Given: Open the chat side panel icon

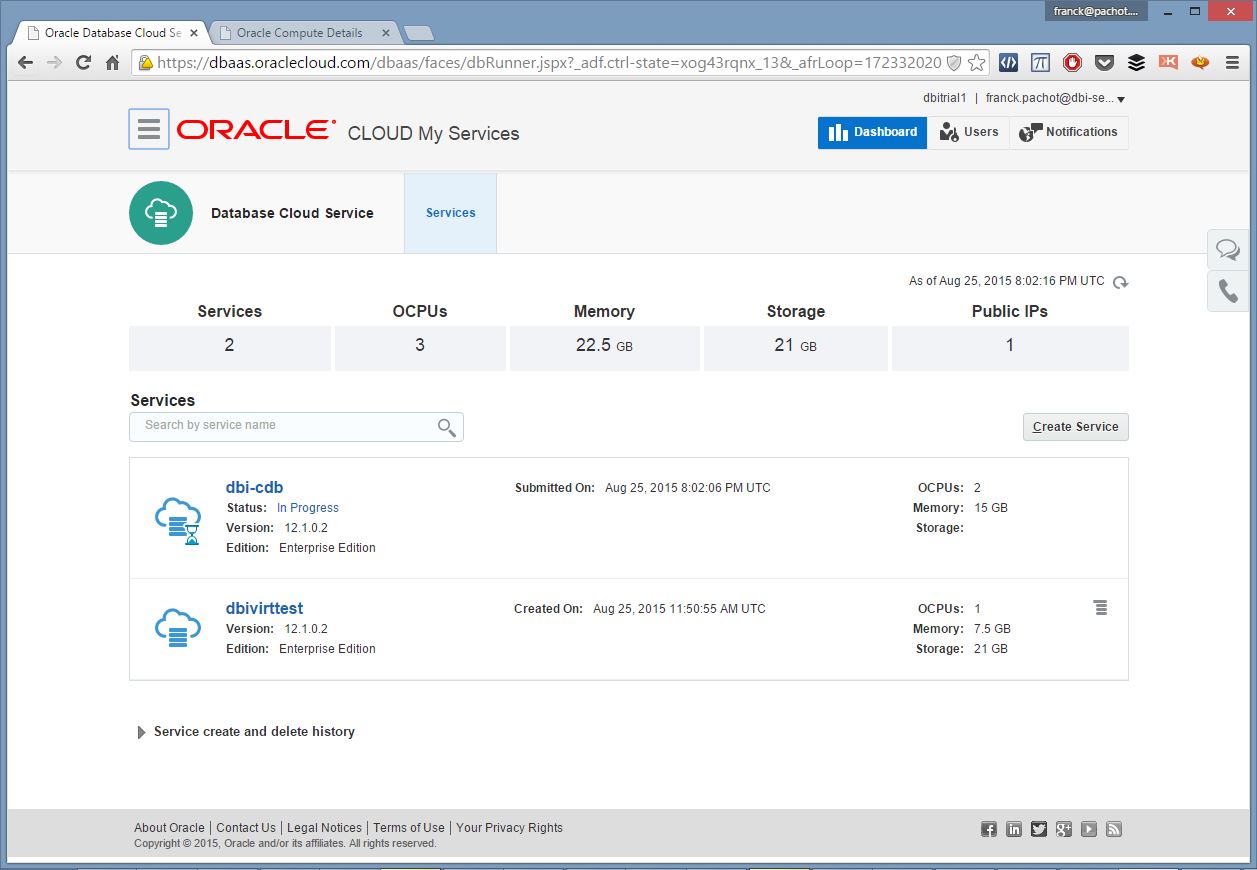Looking at the screenshot, I should coord(1228,249).
